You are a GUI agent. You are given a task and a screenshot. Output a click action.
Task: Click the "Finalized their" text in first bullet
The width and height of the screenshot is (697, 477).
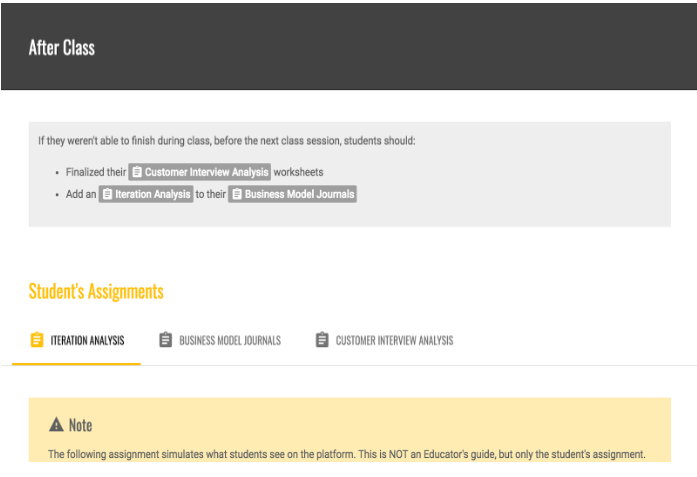(x=95, y=172)
